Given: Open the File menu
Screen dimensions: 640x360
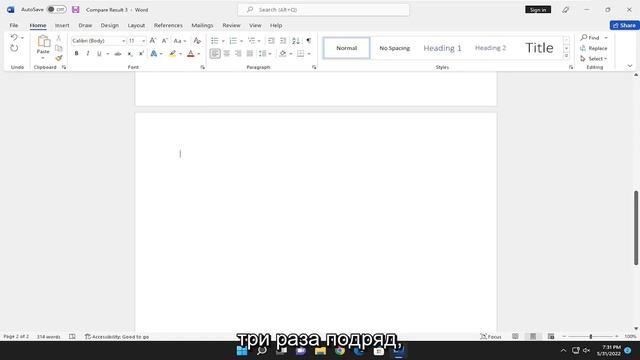Looking at the screenshot, I should tap(14, 25).
